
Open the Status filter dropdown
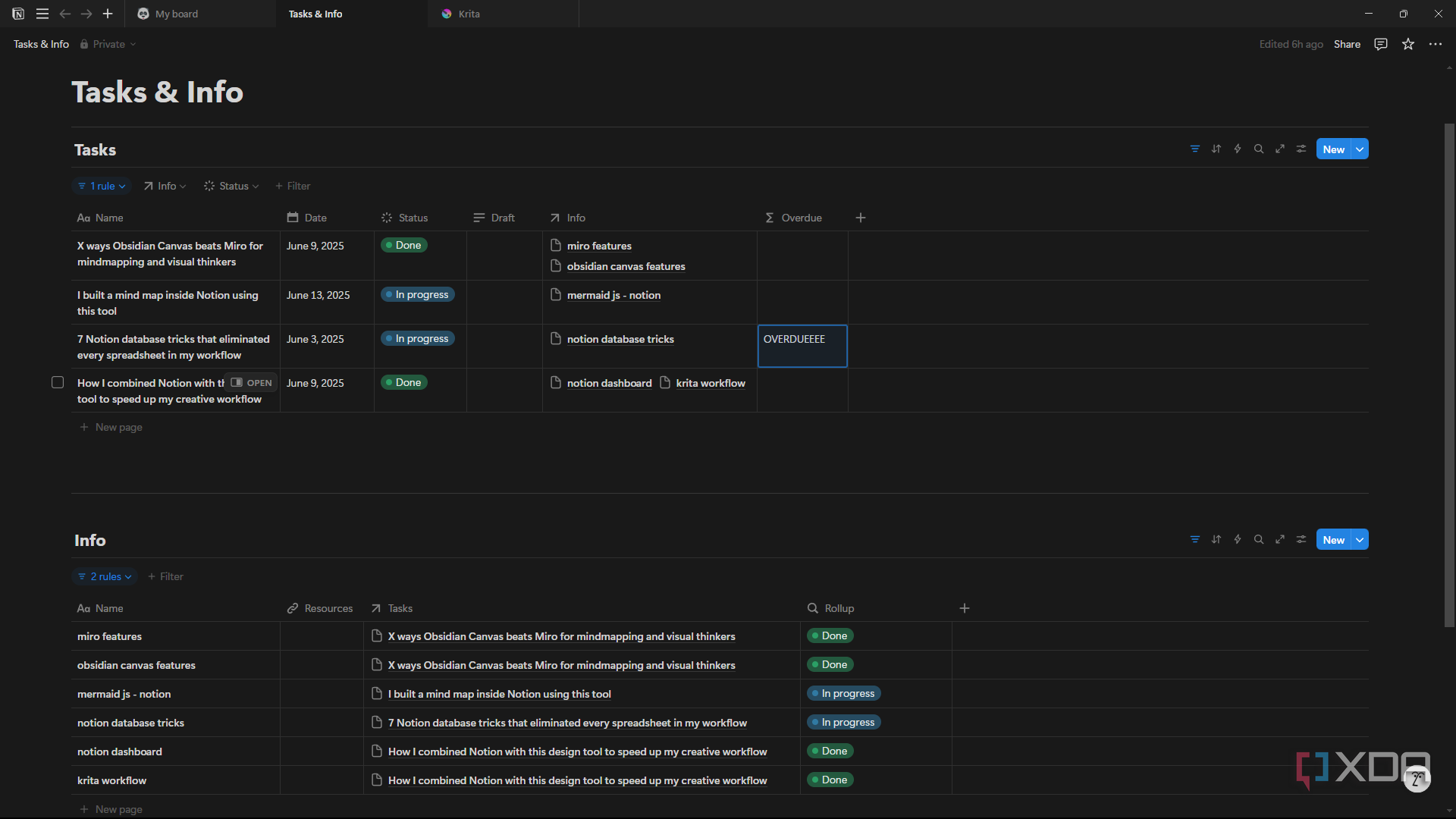[x=231, y=186]
